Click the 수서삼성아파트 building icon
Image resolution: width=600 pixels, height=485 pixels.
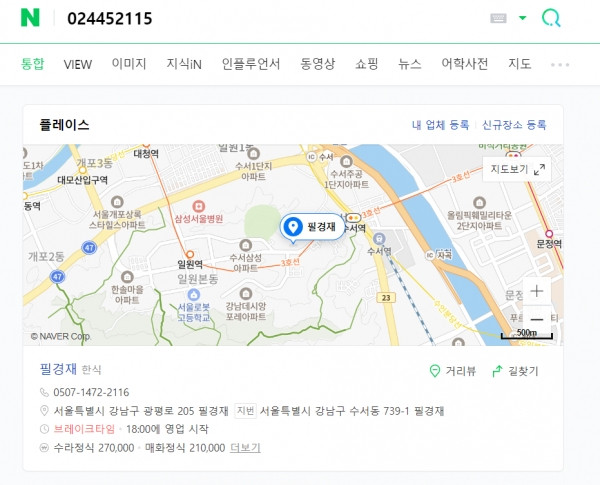click(245, 245)
